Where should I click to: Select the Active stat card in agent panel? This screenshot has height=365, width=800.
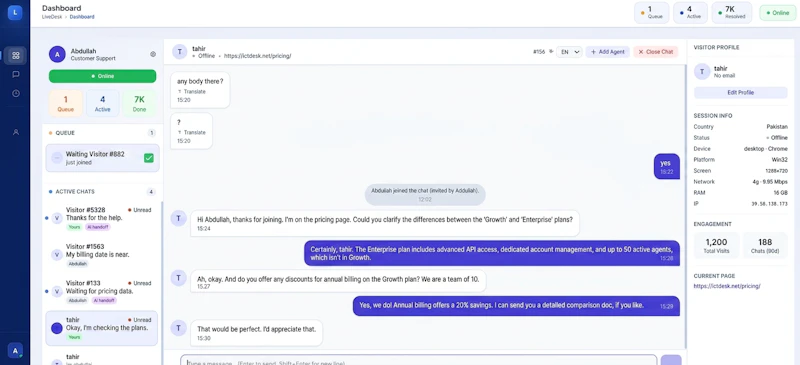coord(103,104)
